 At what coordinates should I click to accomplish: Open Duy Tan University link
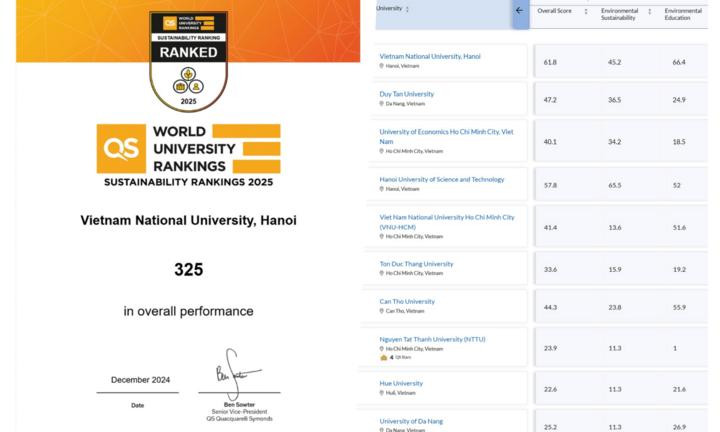[x=406, y=94]
